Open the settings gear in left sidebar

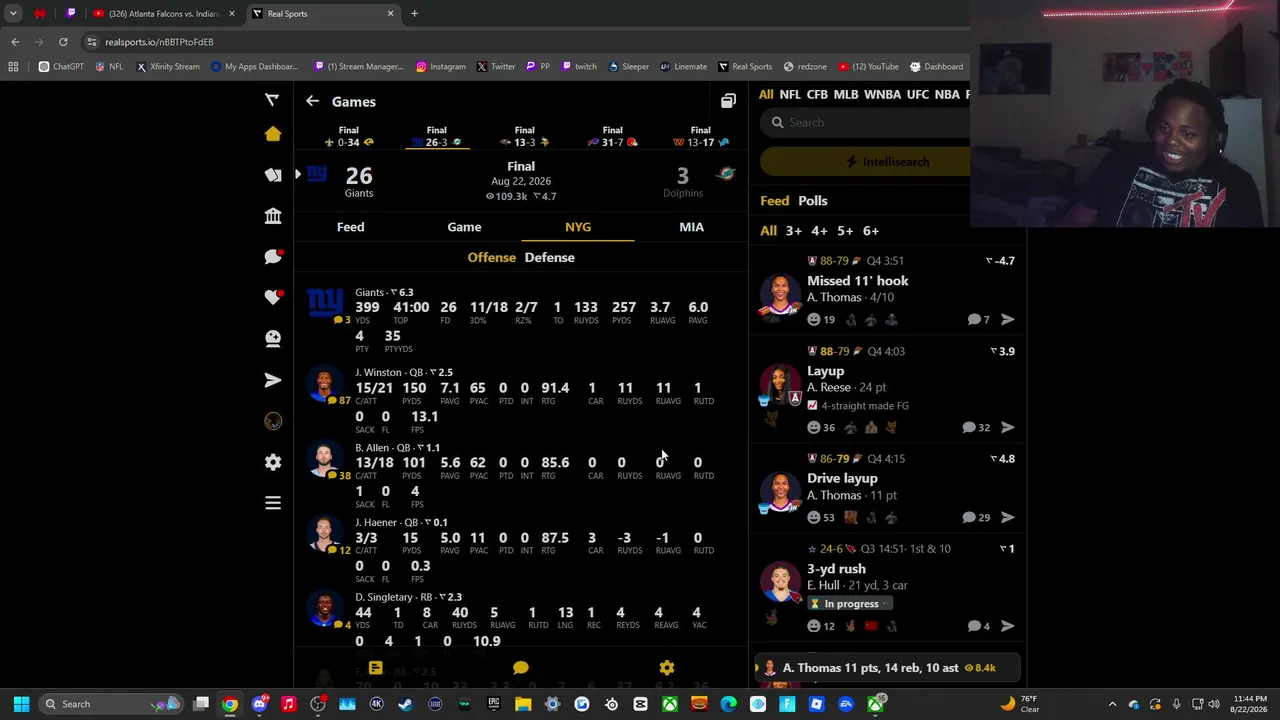[273, 462]
